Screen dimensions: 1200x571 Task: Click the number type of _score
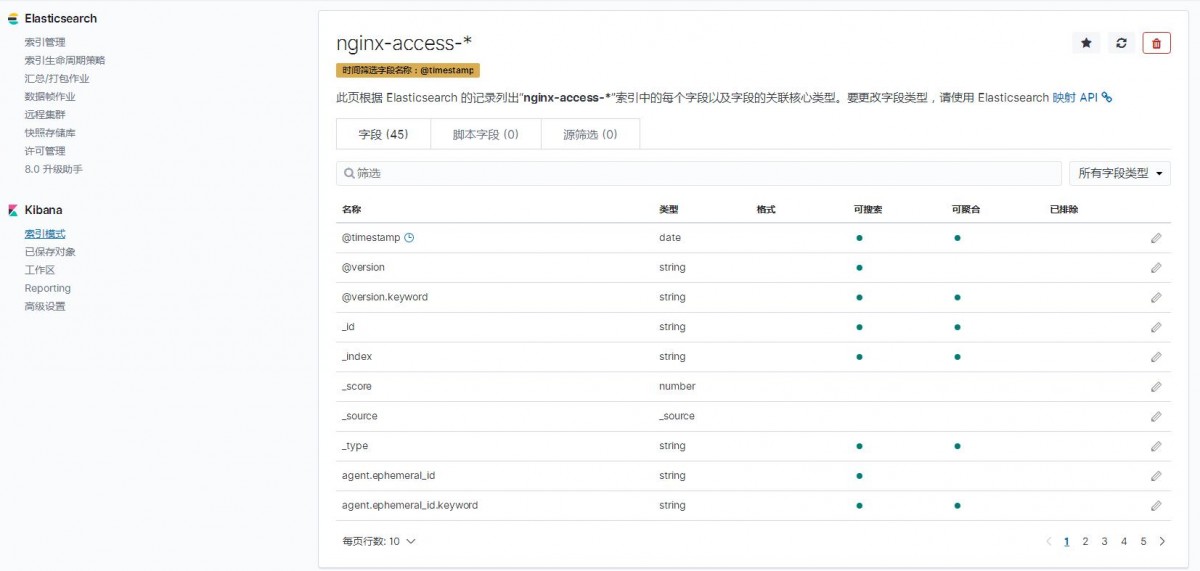click(677, 386)
